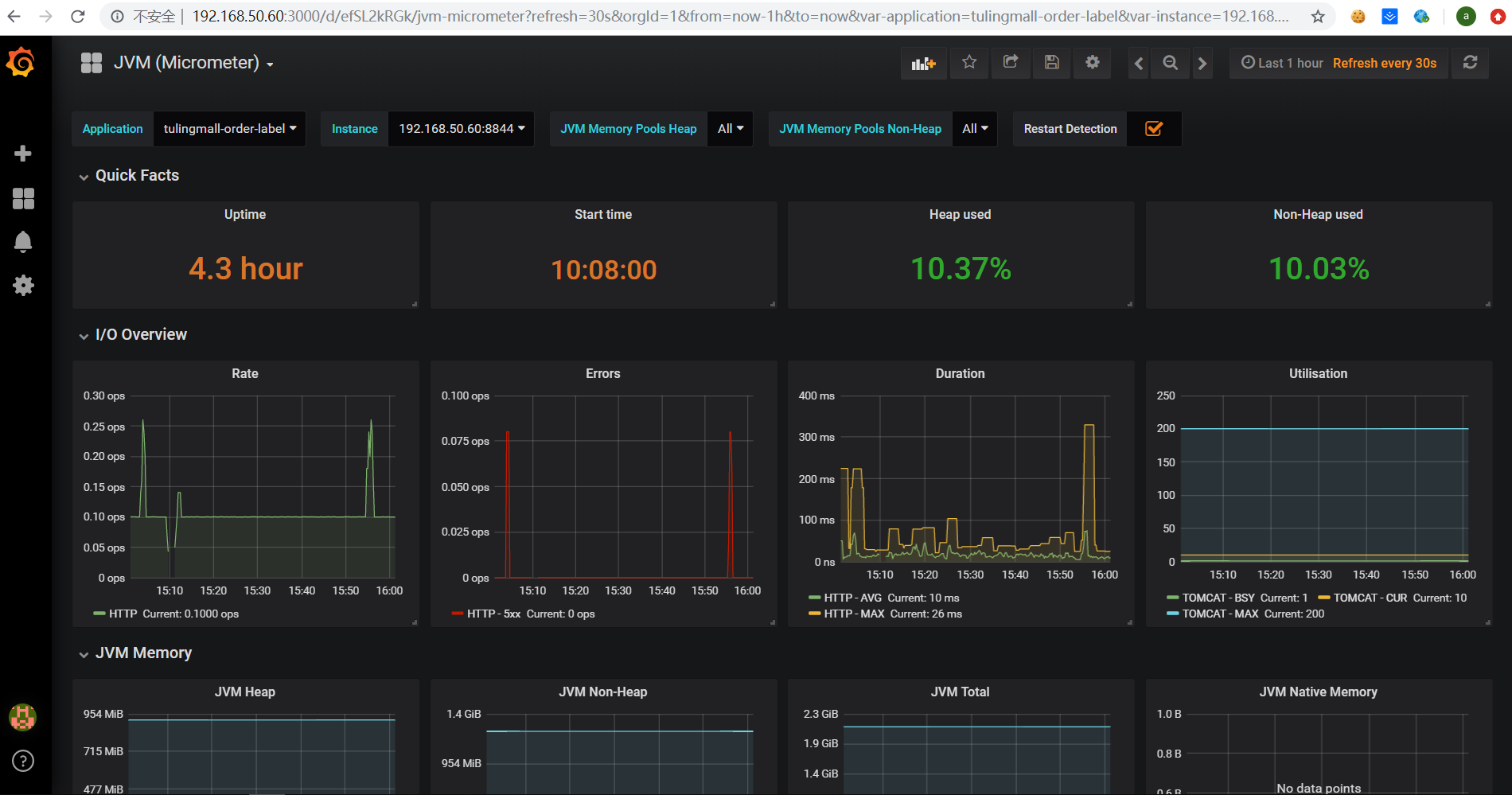Open Rate panel title menu
1512x795 pixels.
click(245, 373)
